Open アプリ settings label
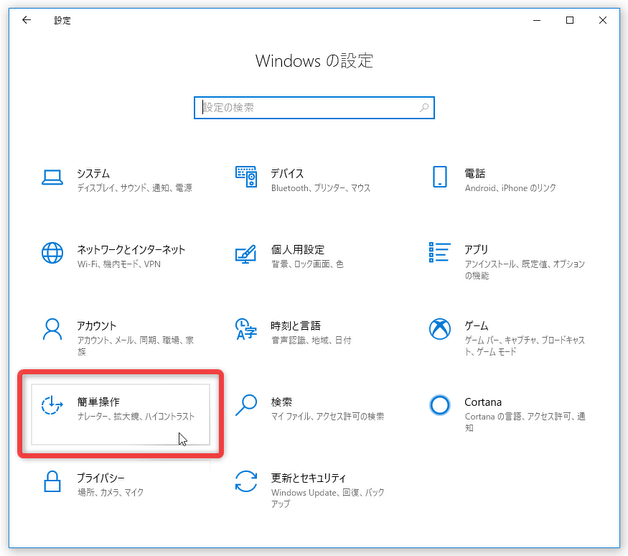The image size is (628, 556). pos(476,250)
